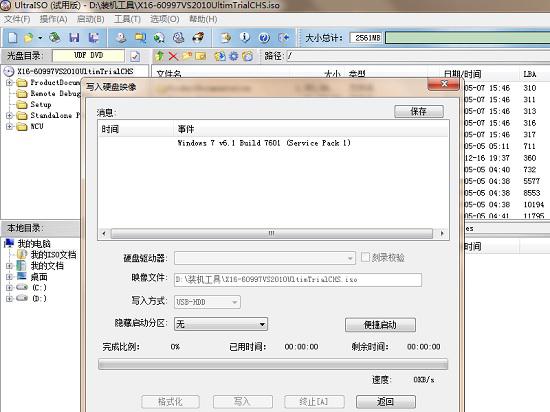Click the green Compress ISO disc icon
The image size is (550, 412).
click(159, 38)
